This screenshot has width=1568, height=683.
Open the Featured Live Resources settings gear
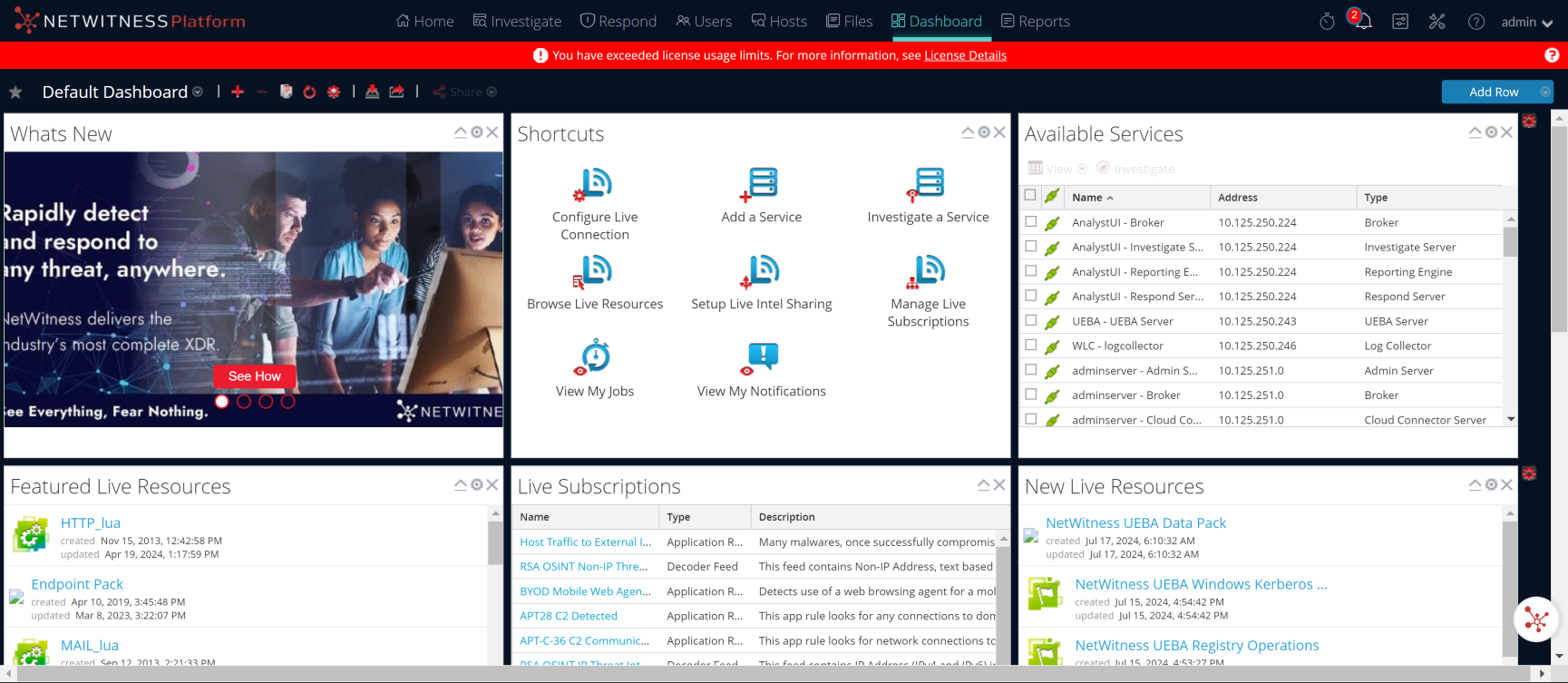pyautogui.click(x=477, y=485)
